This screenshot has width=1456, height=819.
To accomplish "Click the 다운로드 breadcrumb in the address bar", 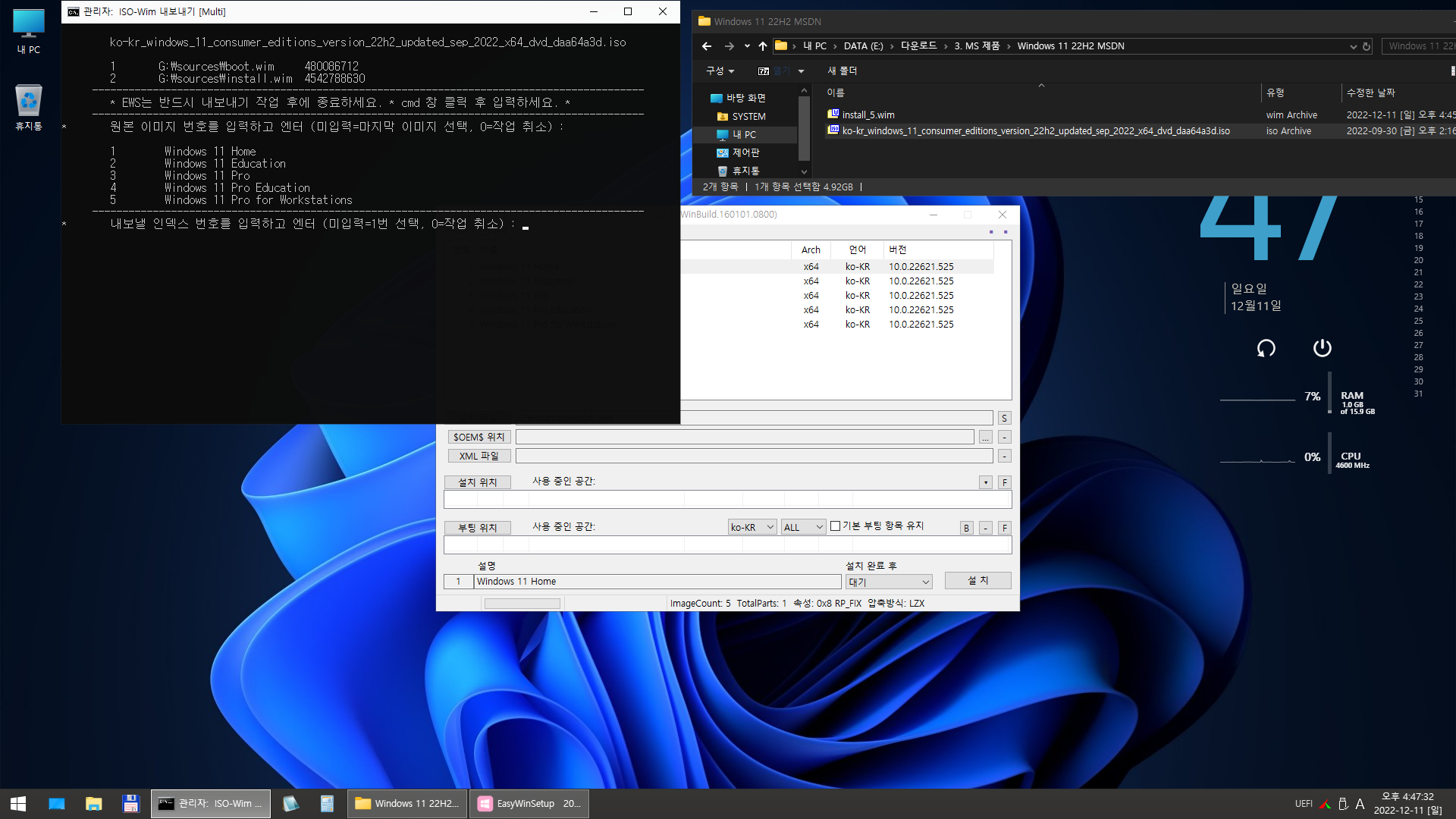I will tap(918, 46).
